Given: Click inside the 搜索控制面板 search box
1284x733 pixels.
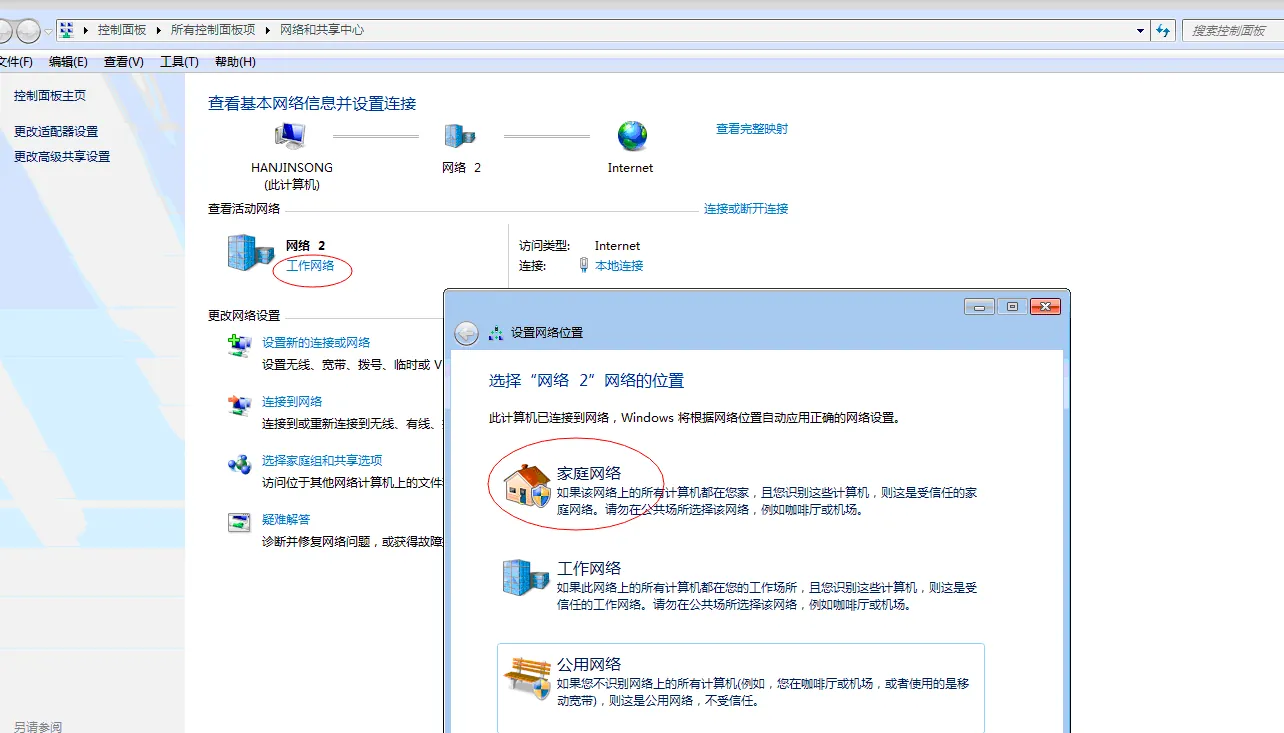Looking at the screenshot, I should tap(1233, 31).
